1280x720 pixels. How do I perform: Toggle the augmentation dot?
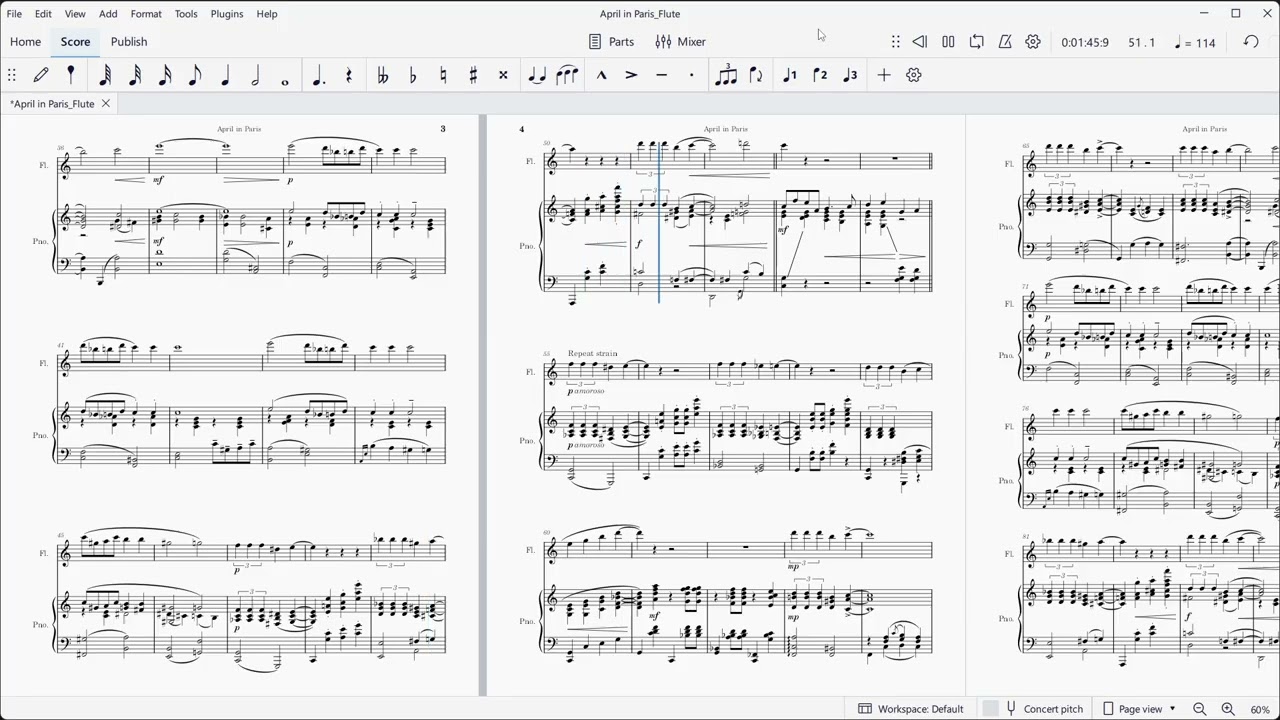[x=319, y=75]
